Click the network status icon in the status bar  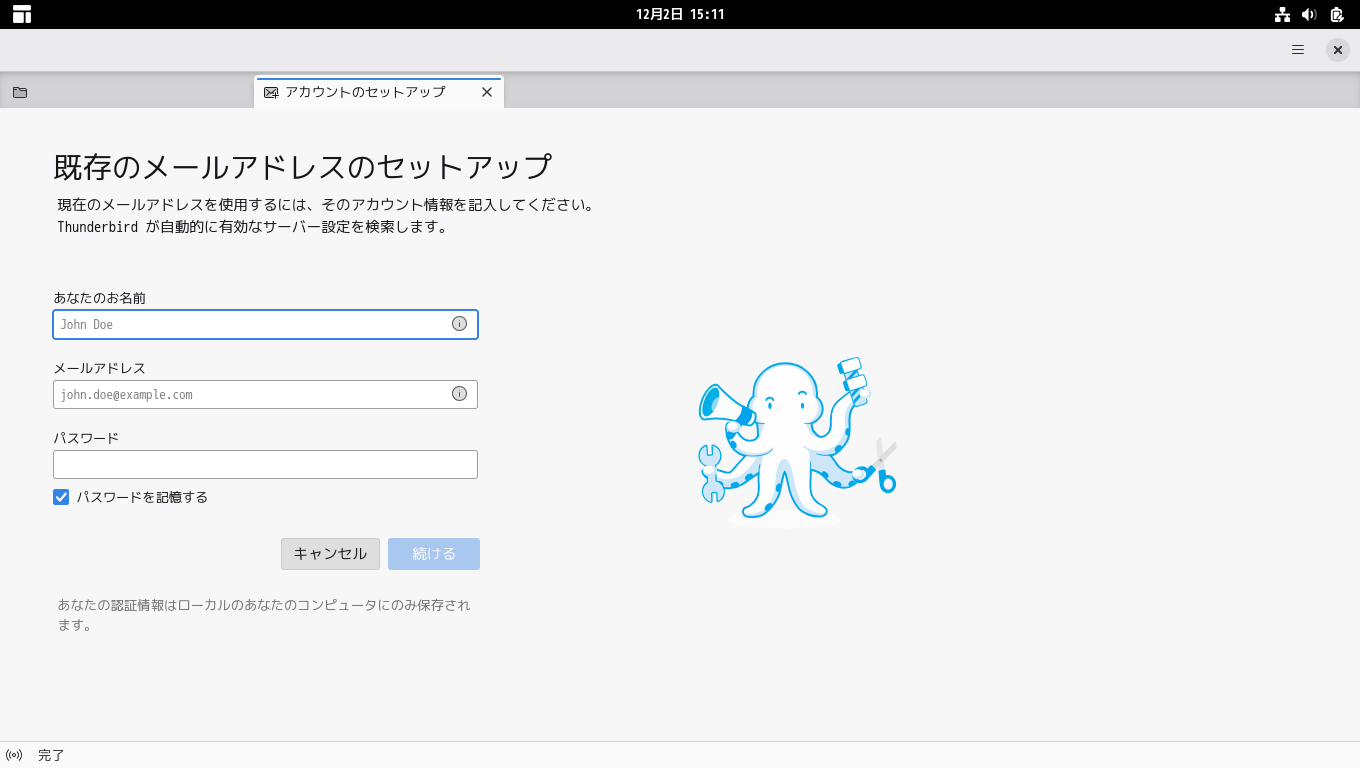[x=14, y=754]
